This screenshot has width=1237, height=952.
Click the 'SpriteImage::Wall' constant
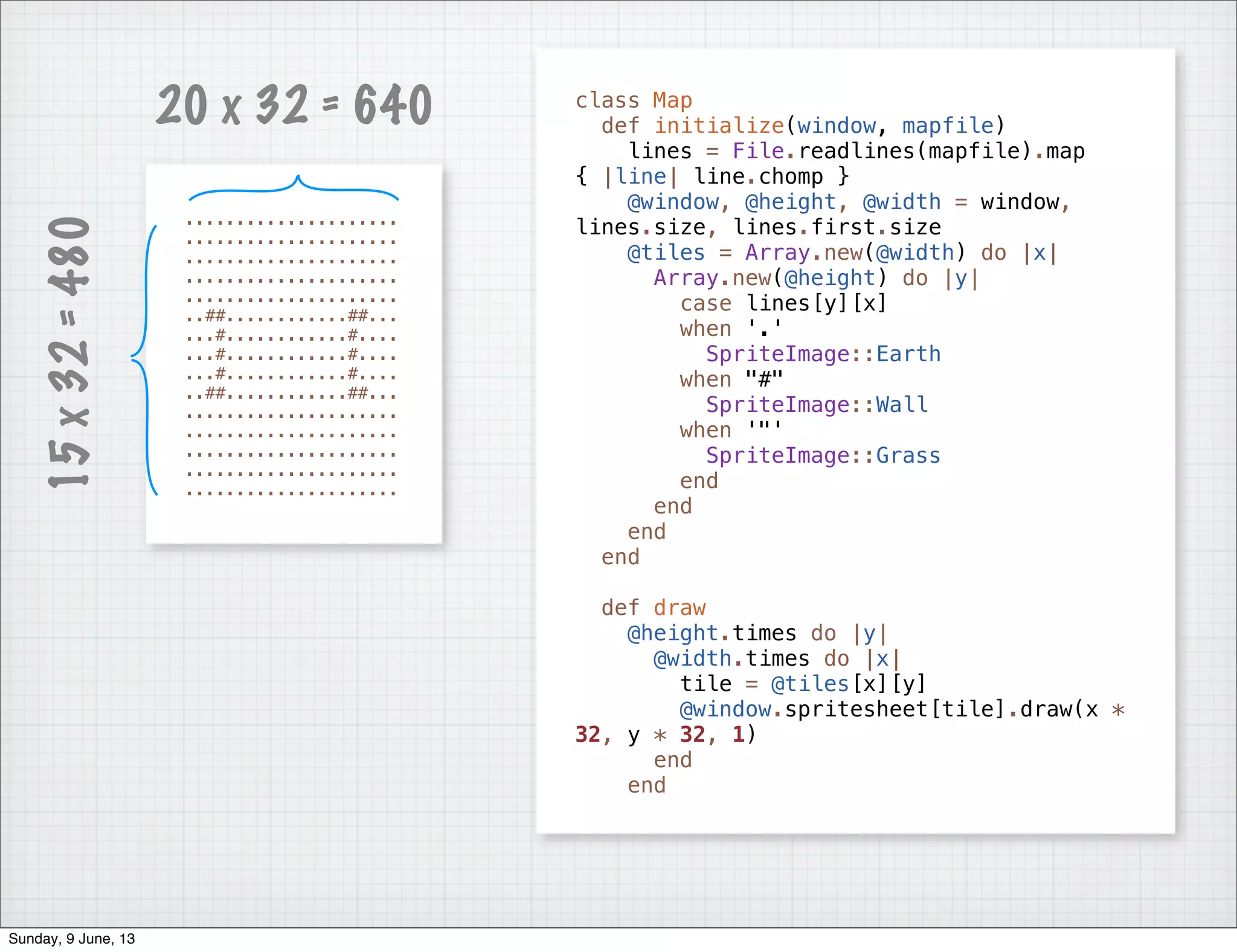[817, 405]
